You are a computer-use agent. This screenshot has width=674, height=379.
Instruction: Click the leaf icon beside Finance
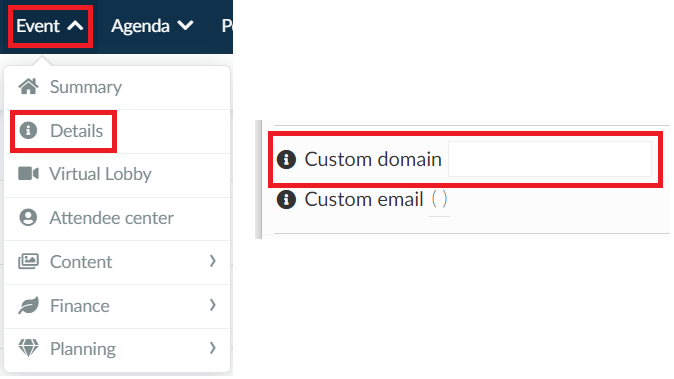point(28,306)
